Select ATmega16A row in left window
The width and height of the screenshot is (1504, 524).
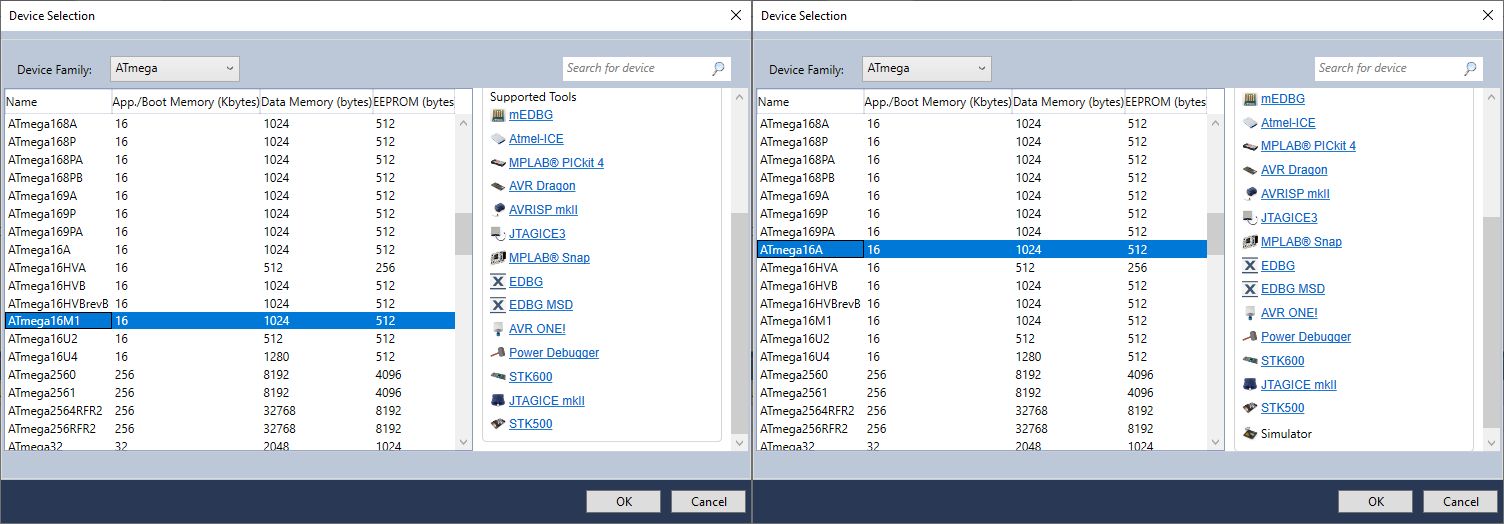[230, 250]
